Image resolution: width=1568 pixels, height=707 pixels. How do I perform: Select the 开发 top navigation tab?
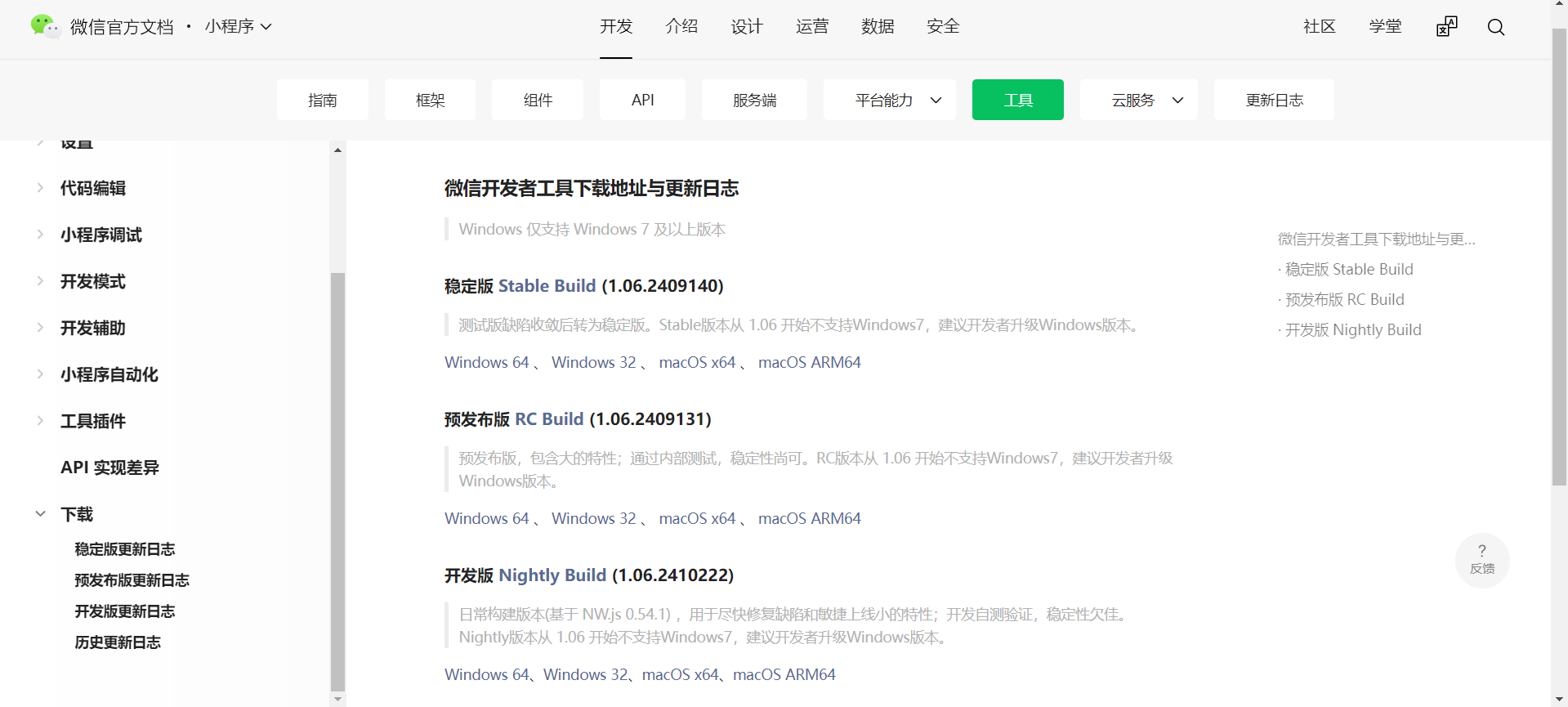(616, 27)
